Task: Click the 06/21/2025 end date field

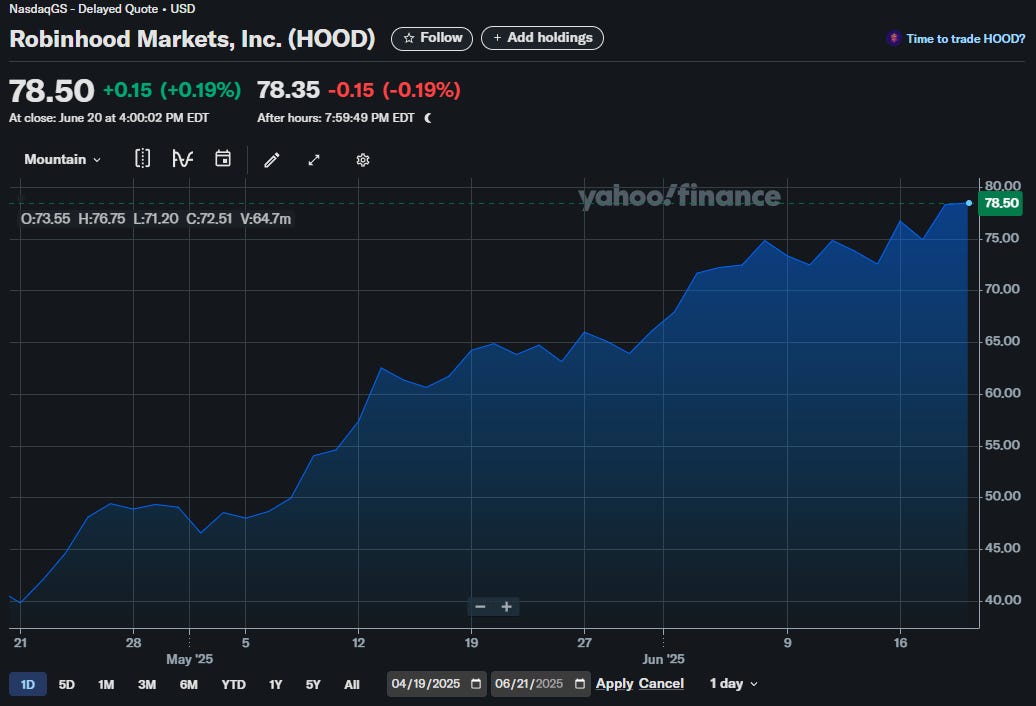Action: [540, 684]
